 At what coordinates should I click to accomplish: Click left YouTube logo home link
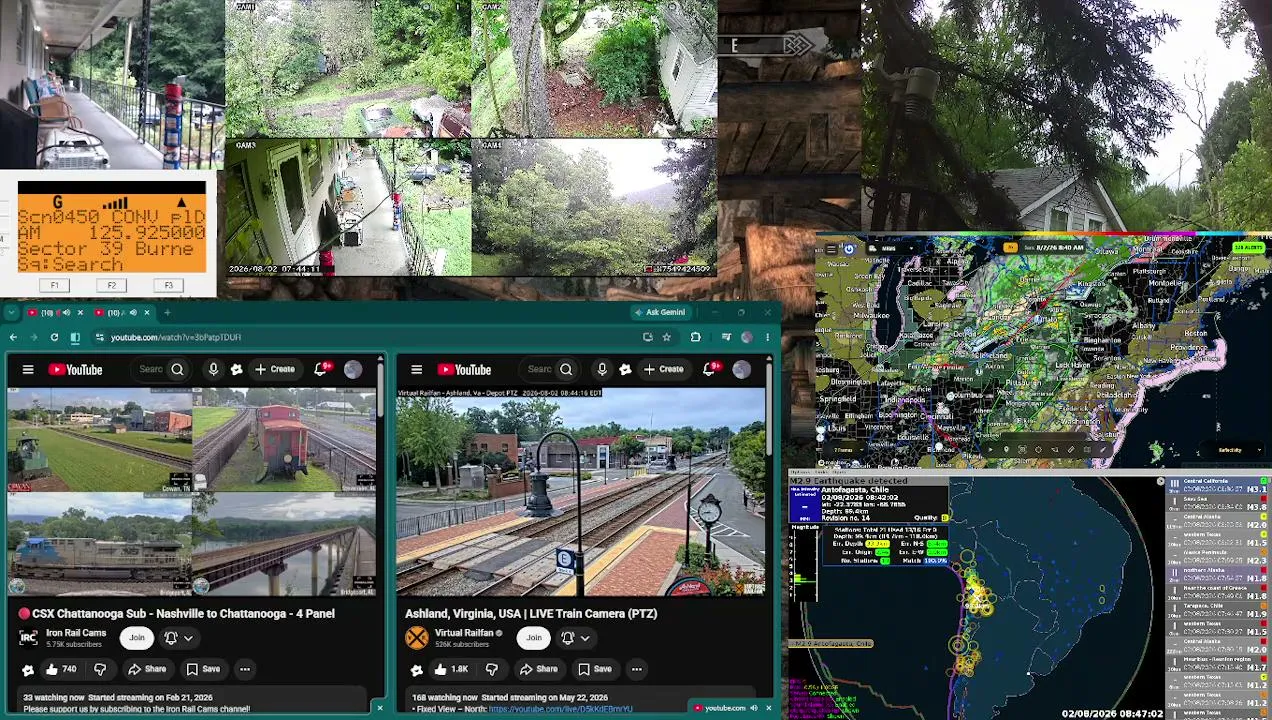(75, 370)
